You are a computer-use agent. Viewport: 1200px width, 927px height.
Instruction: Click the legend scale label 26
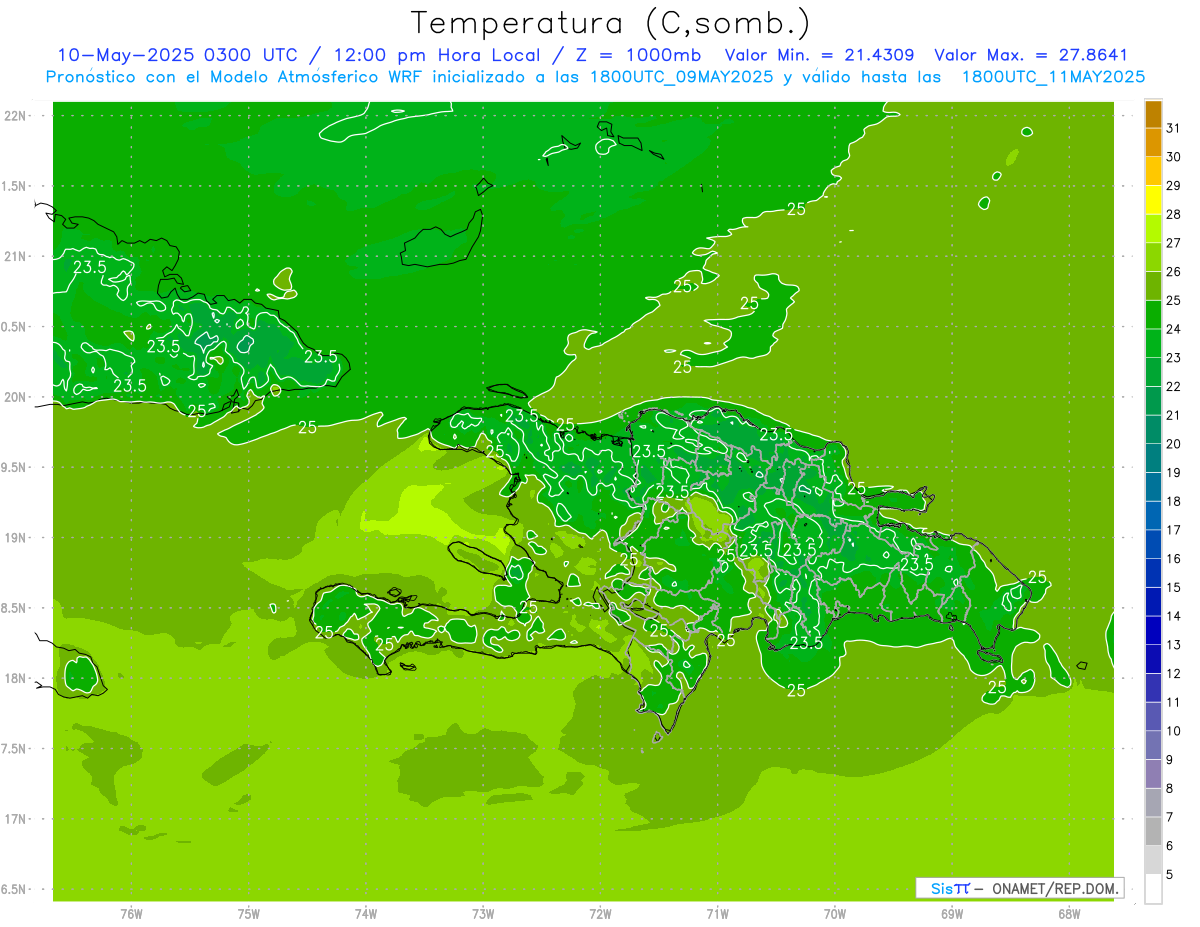(x=1174, y=272)
